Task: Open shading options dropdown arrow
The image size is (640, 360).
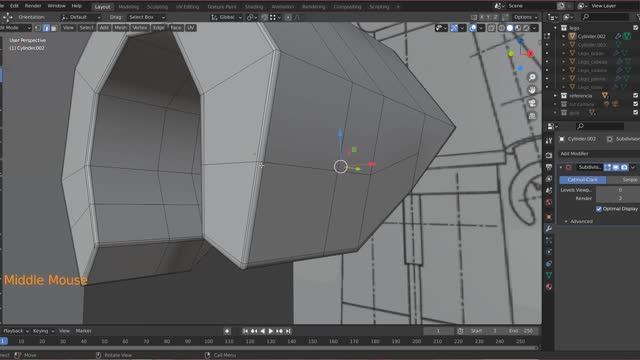Action: [x=534, y=28]
